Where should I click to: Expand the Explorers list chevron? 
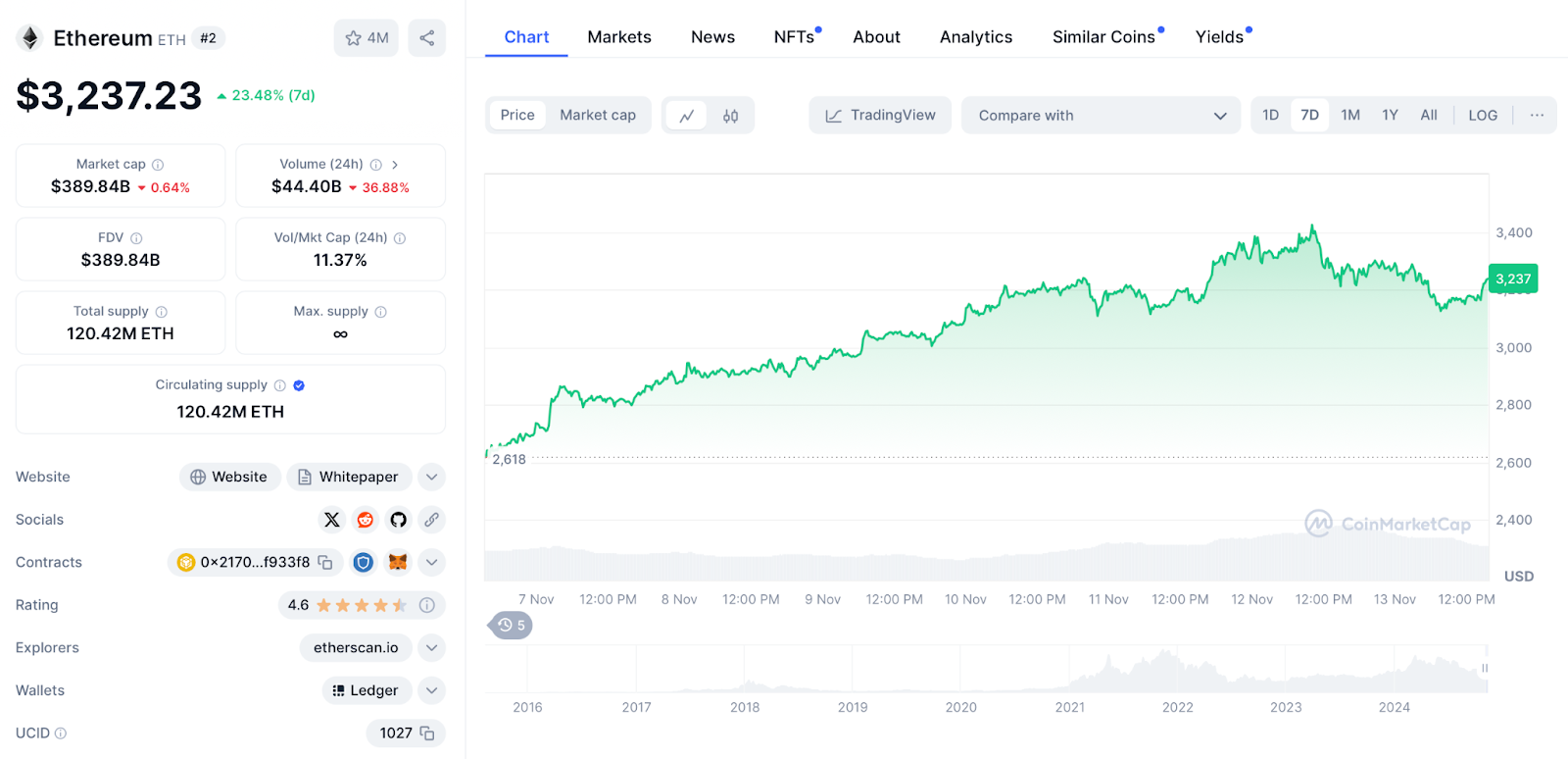pyautogui.click(x=431, y=648)
